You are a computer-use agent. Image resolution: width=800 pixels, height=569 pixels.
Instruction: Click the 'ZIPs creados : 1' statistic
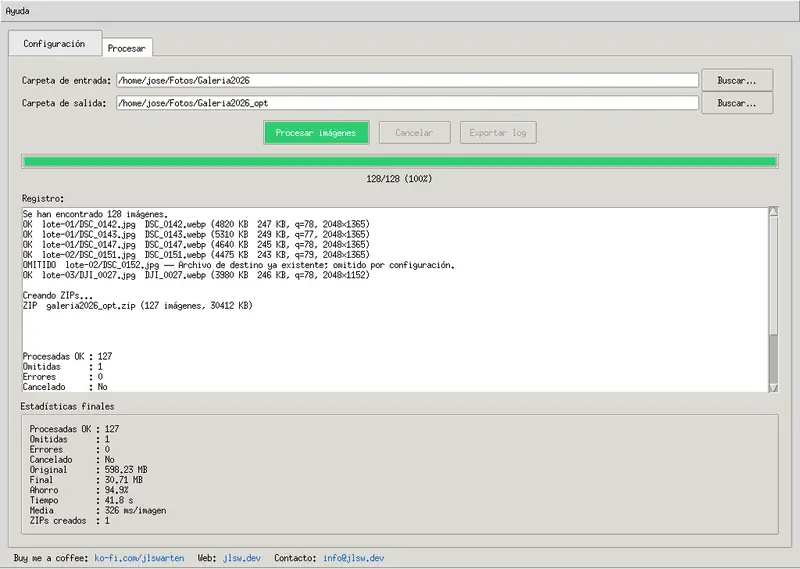point(69,521)
